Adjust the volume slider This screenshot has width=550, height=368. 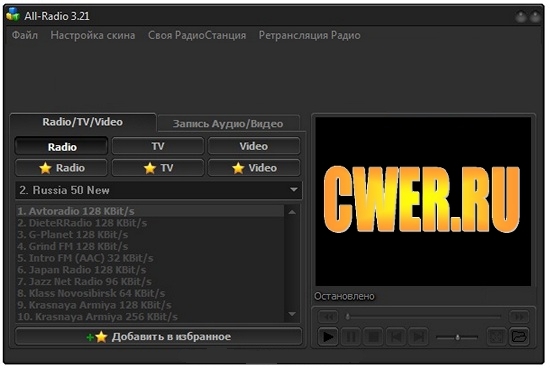coord(457,337)
